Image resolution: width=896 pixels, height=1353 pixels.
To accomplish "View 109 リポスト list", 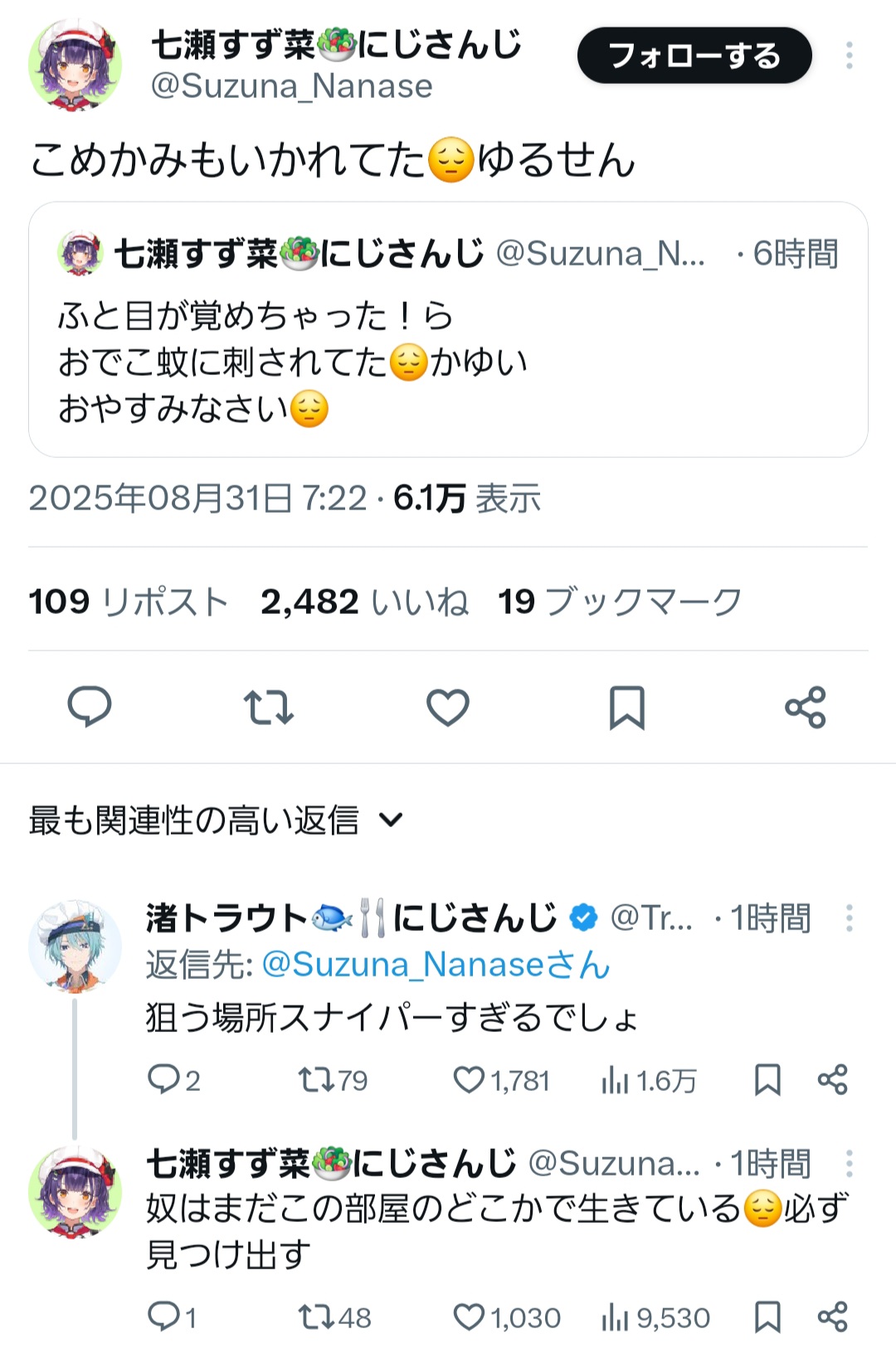I will (129, 601).
